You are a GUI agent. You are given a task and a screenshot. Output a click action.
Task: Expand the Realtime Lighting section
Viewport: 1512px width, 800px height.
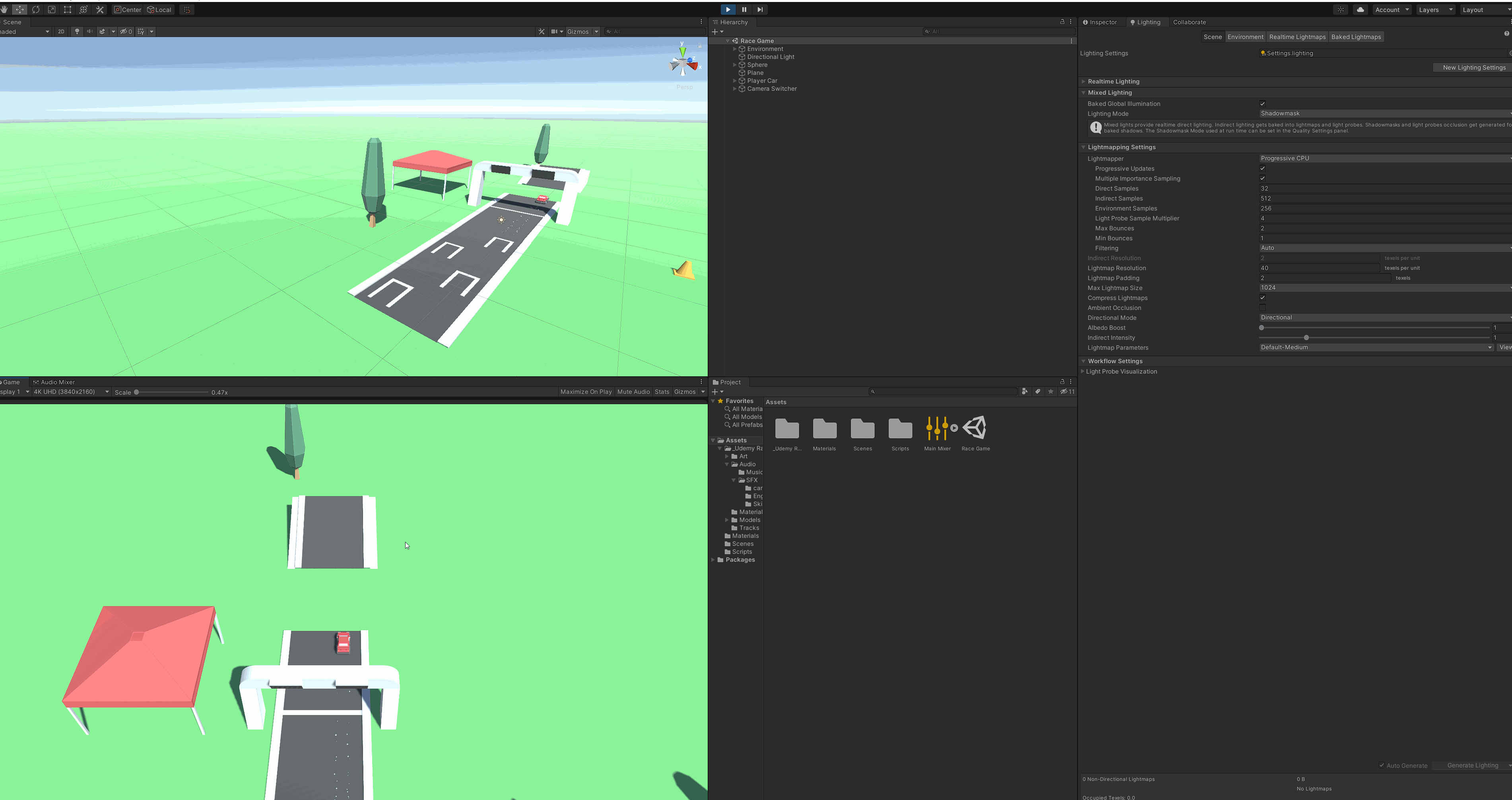point(1083,82)
